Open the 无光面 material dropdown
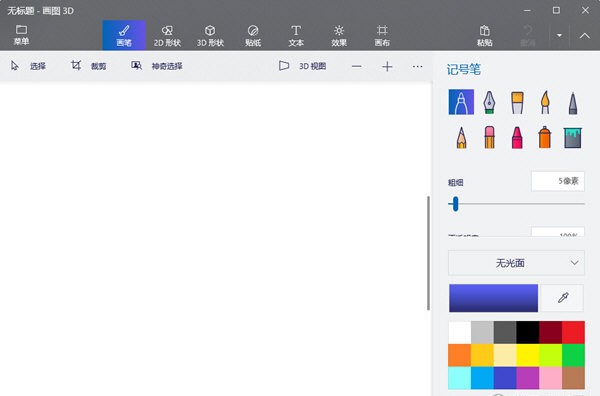The image size is (600, 396). tap(516, 263)
